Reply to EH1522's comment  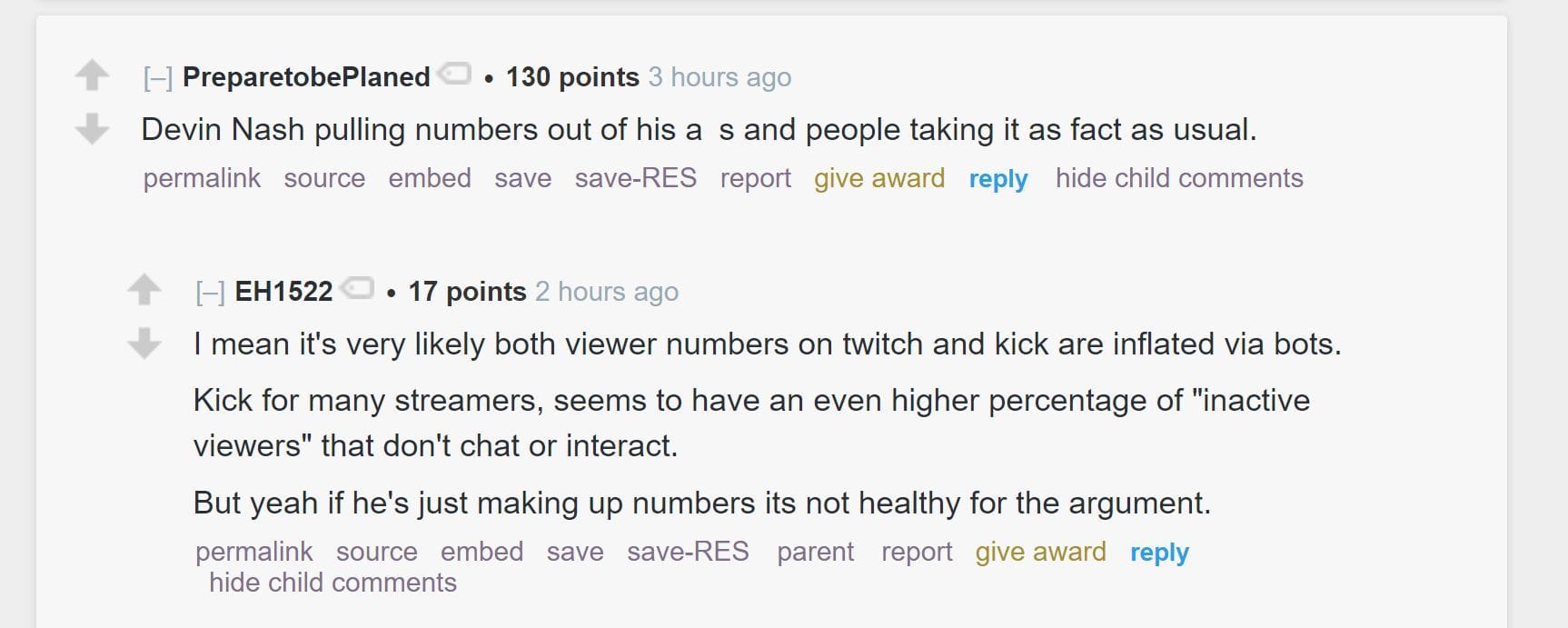(x=1158, y=552)
